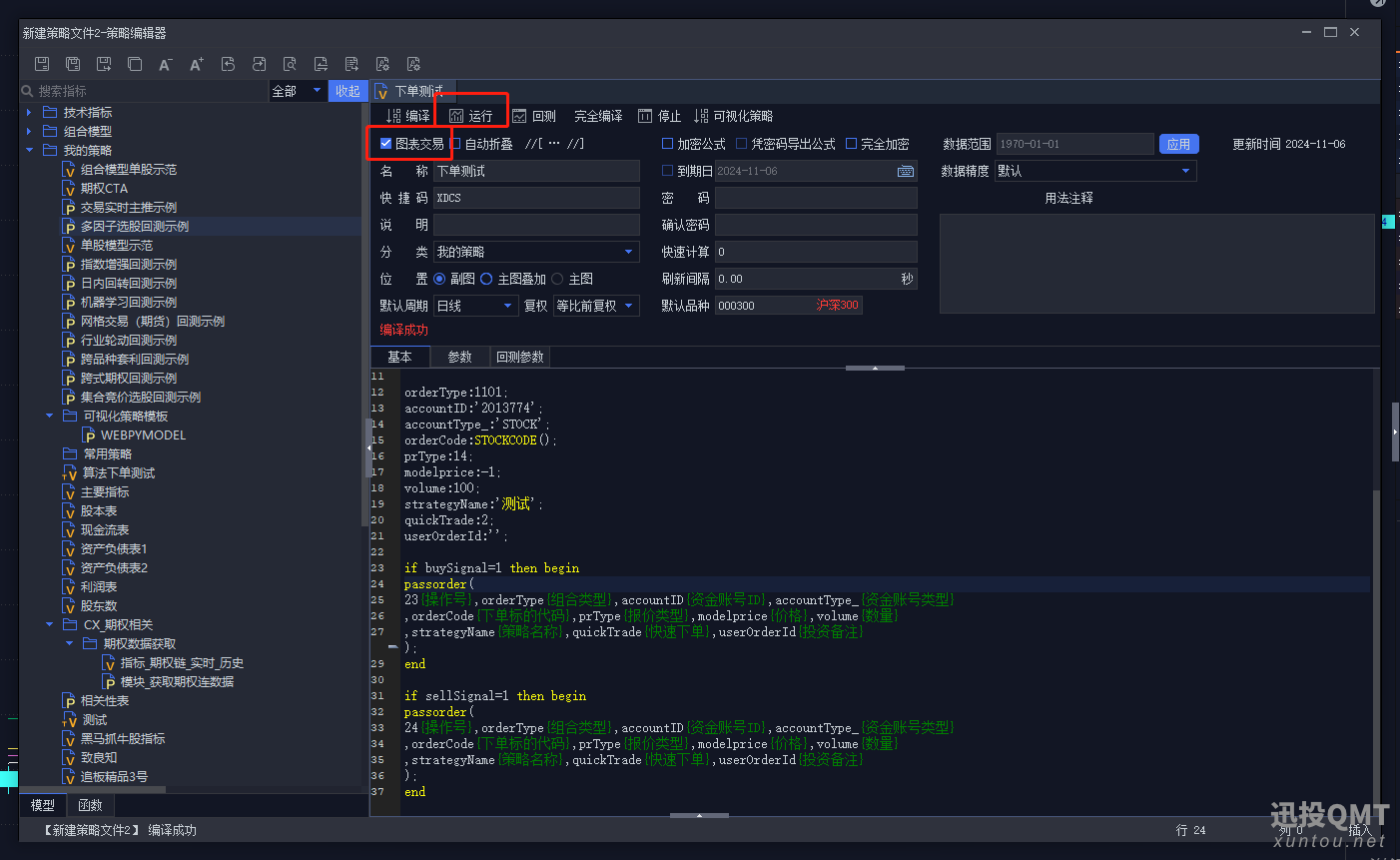The height and width of the screenshot is (860, 1400).
Task: Click the 完全编译 button
Action: pyautogui.click(x=598, y=116)
